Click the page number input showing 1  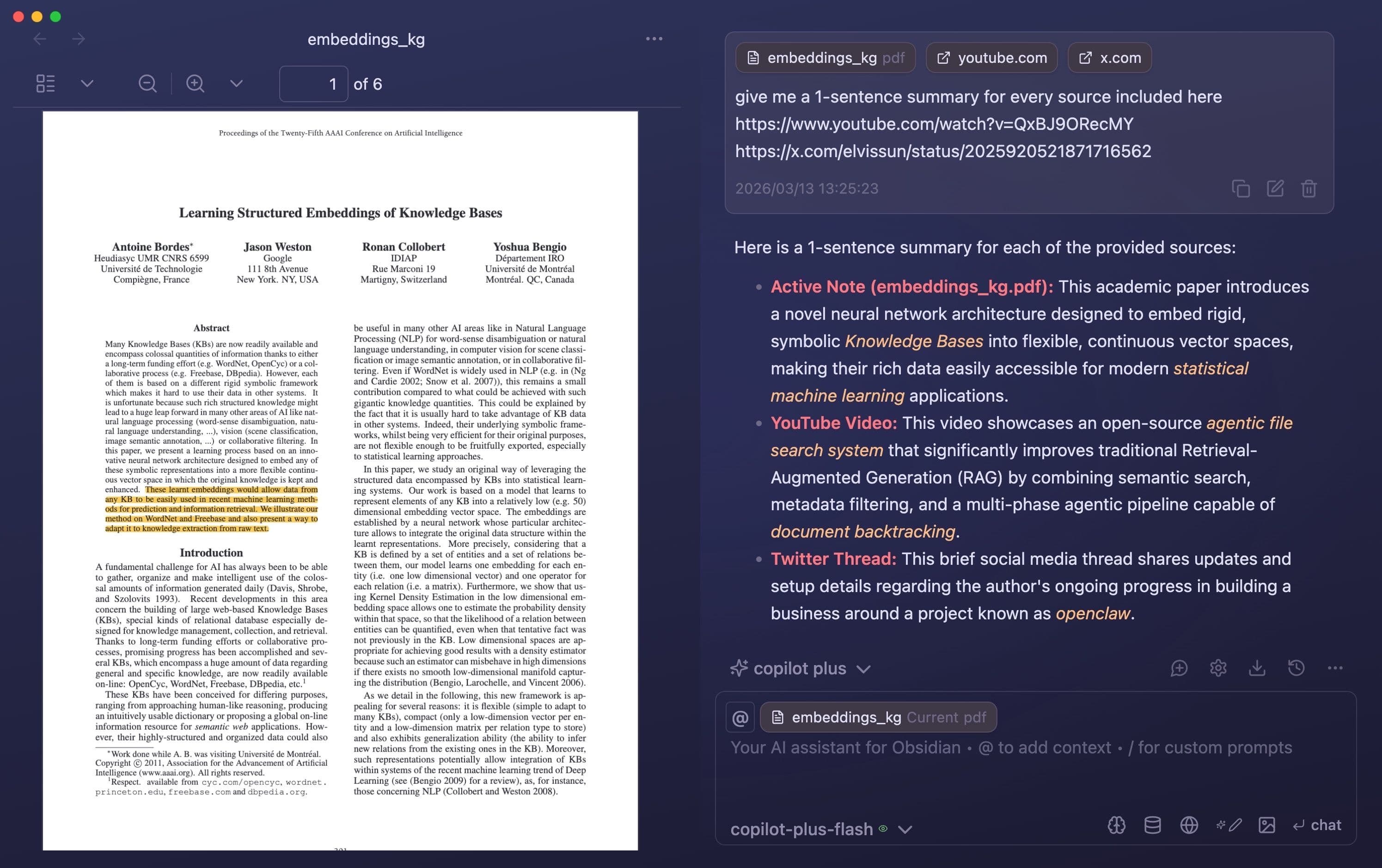pos(313,84)
